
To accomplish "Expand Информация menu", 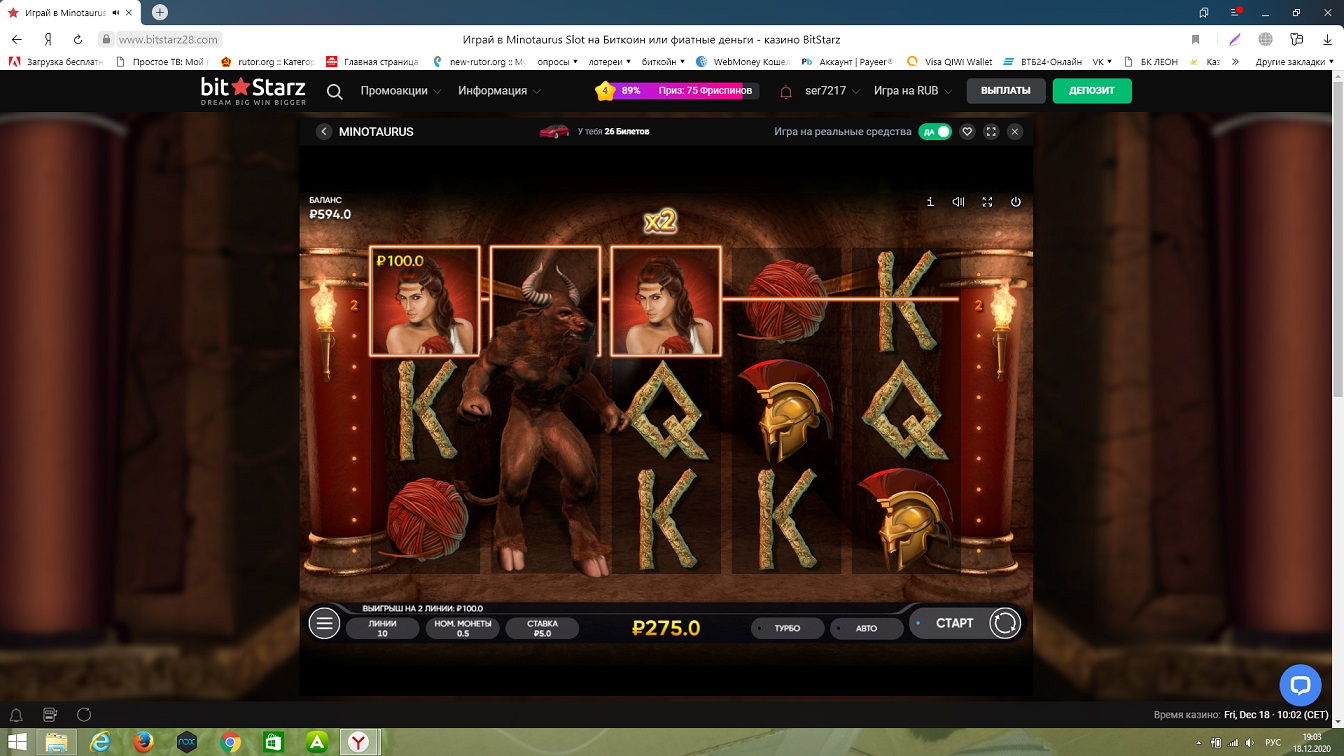I will (x=500, y=91).
